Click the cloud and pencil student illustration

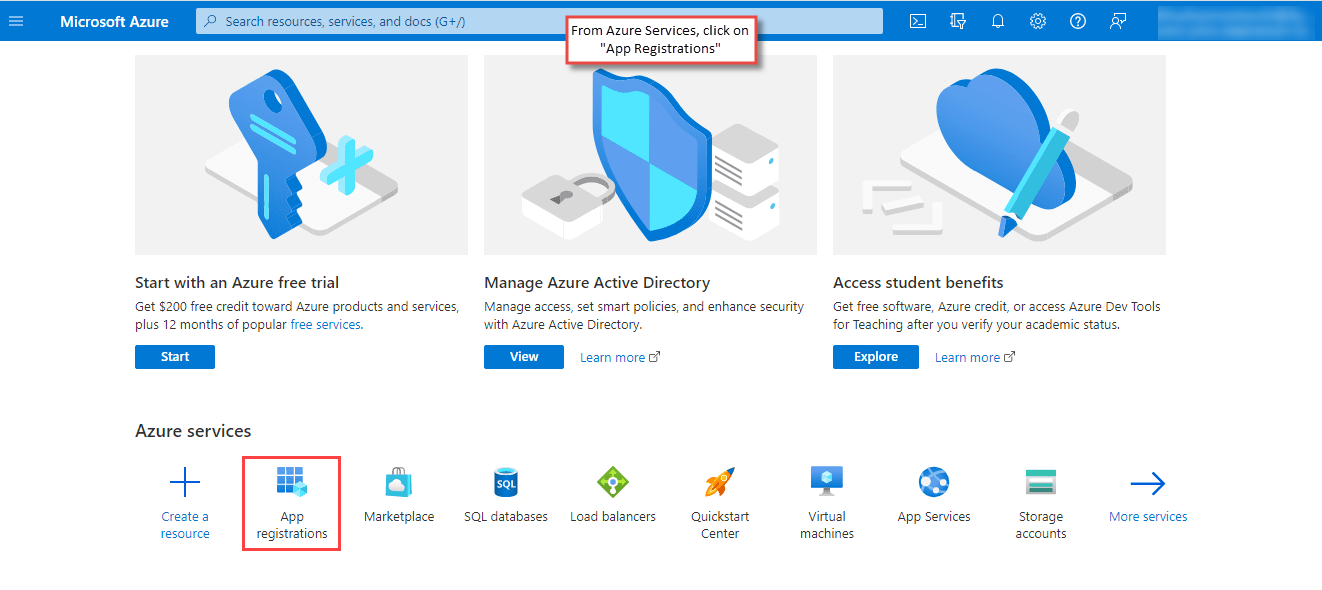(999, 155)
